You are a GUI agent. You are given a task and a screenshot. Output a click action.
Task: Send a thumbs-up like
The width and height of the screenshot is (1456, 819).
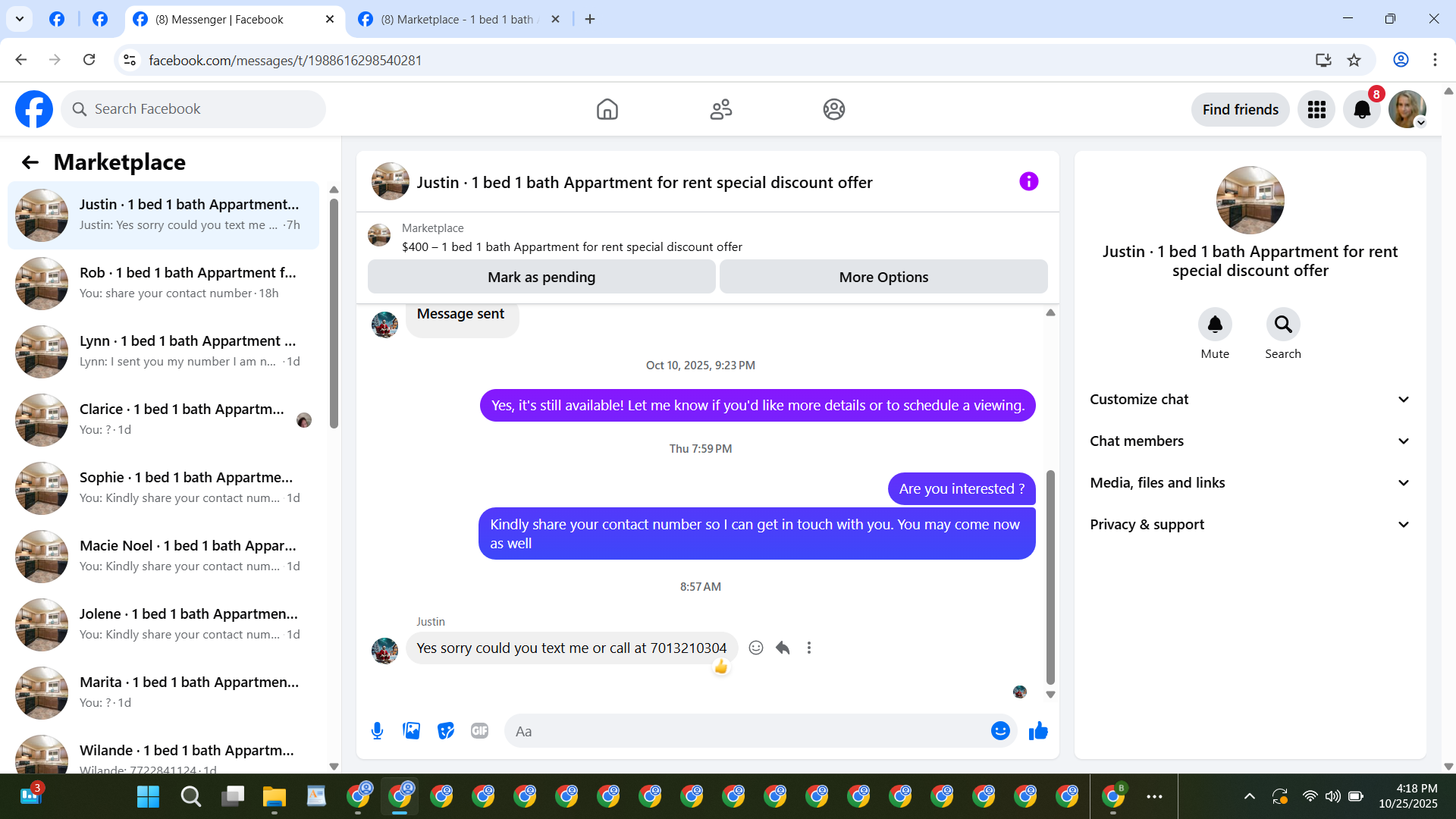[1038, 731]
